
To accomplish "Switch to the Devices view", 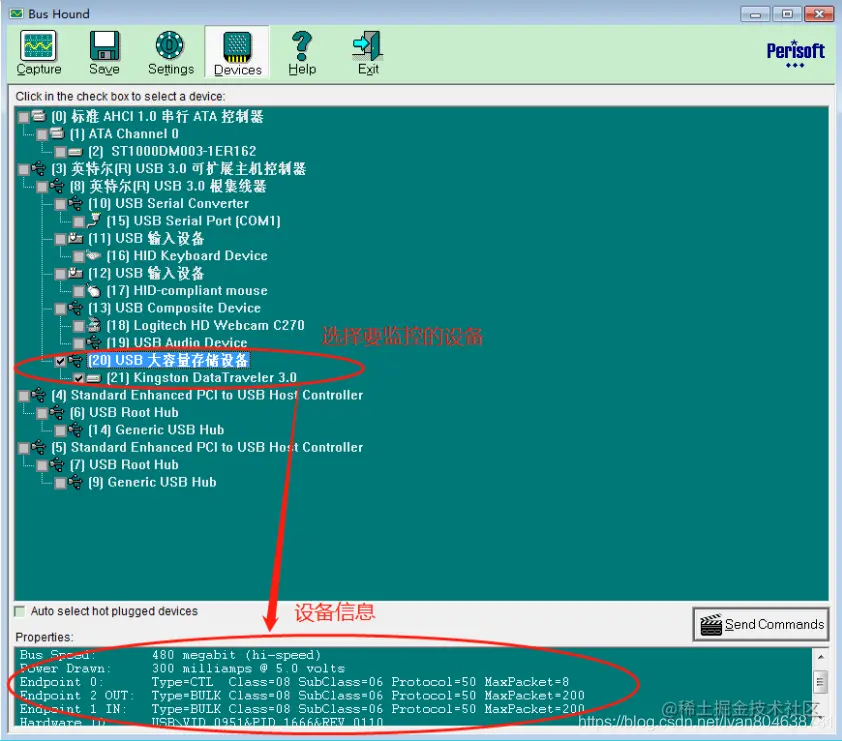I will 237,54.
